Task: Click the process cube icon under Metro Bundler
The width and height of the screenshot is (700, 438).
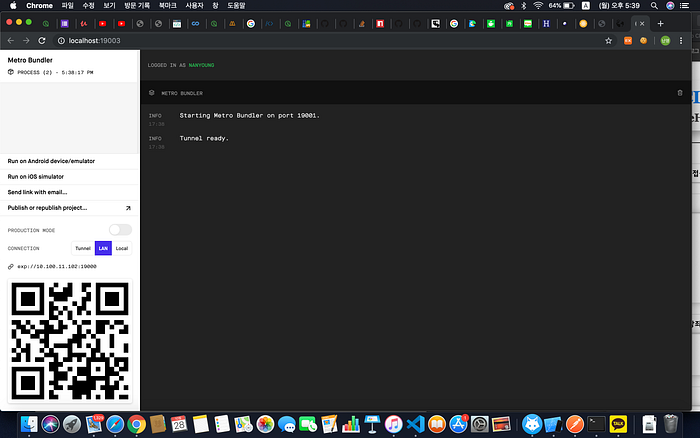Action: coord(11,72)
